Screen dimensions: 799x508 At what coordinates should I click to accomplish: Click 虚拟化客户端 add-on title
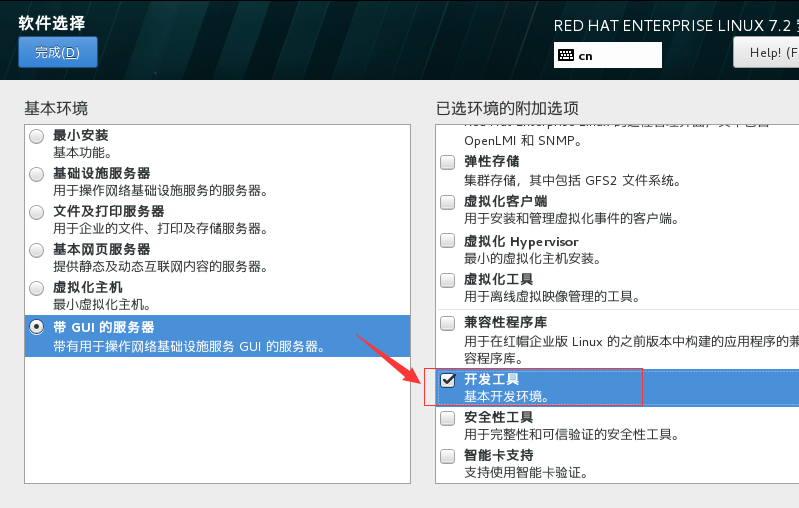(x=505, y=201)
